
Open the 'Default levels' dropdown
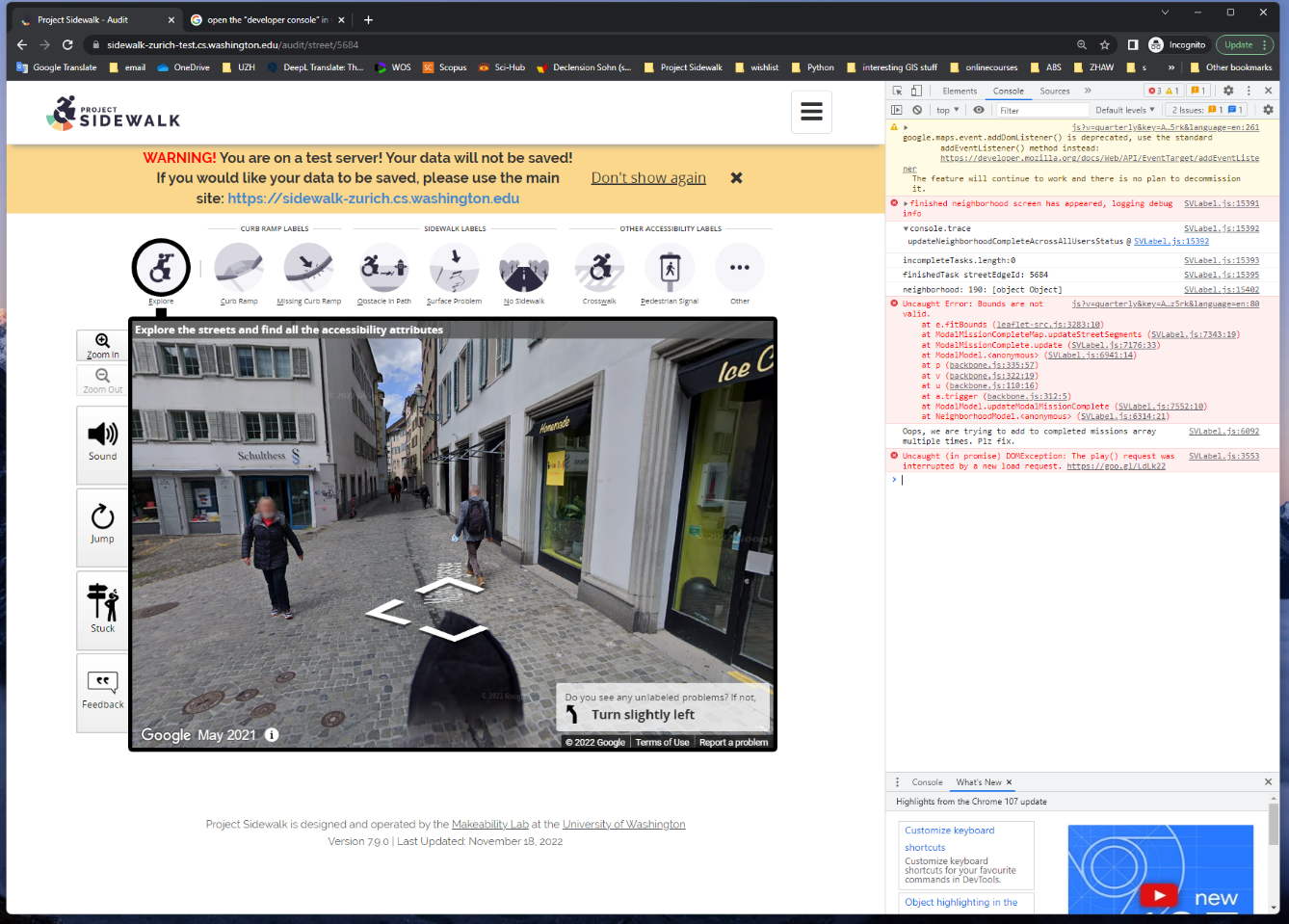pyautogui.click(x=1125, y=109)
